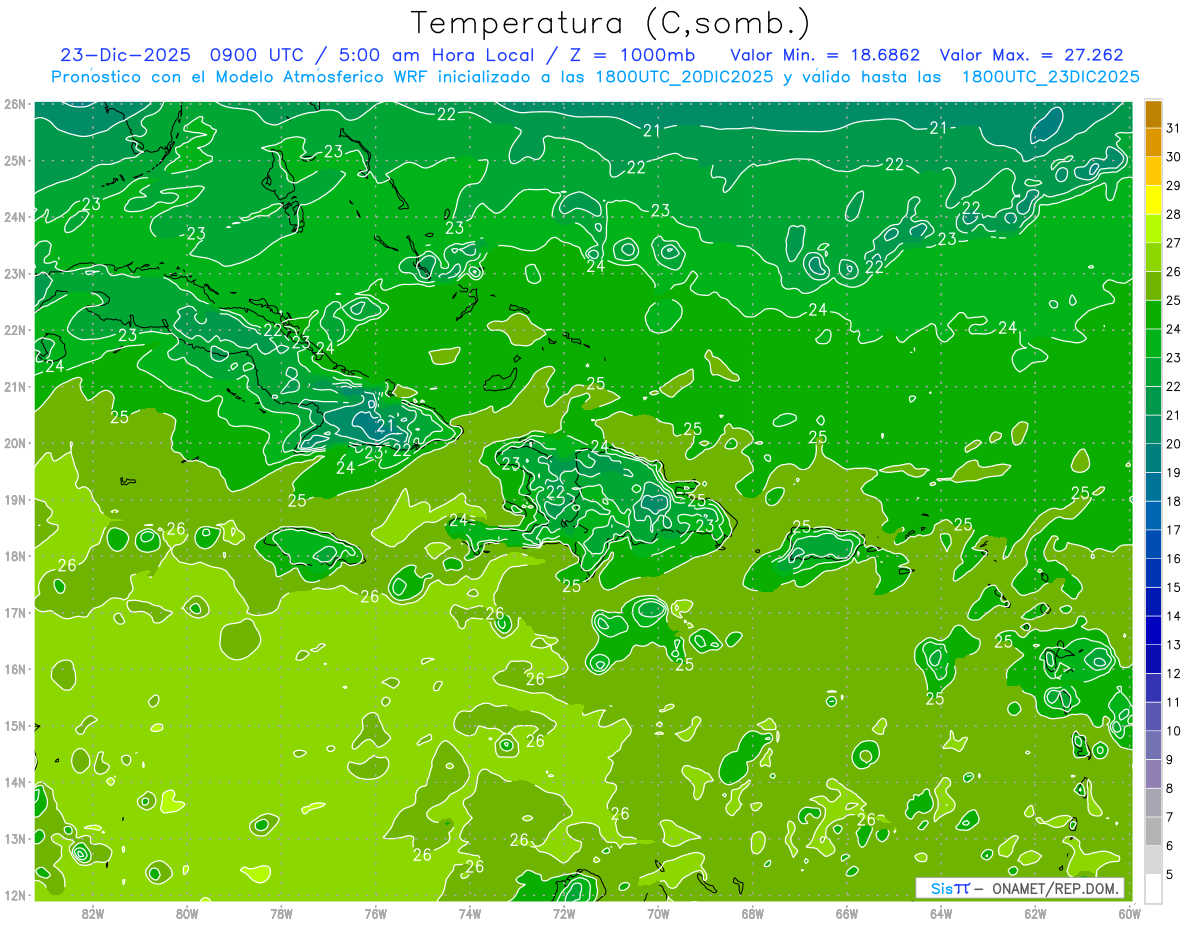Click the legend value '31' on color scale
The image size is (1200, 927).
(x=1173, y=128)
